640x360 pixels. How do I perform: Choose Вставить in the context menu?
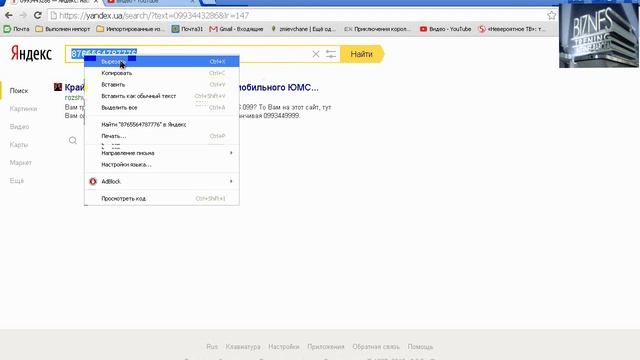click(162, 84)
